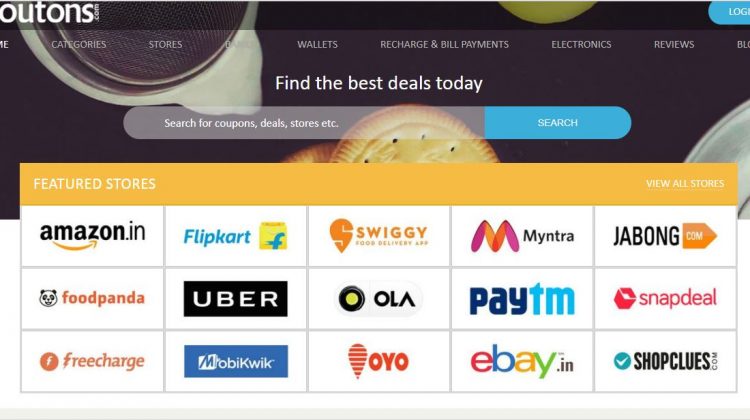The image size is (750, 420).
Task: Focus the coupons search input field
Action: tap(304, 122)
